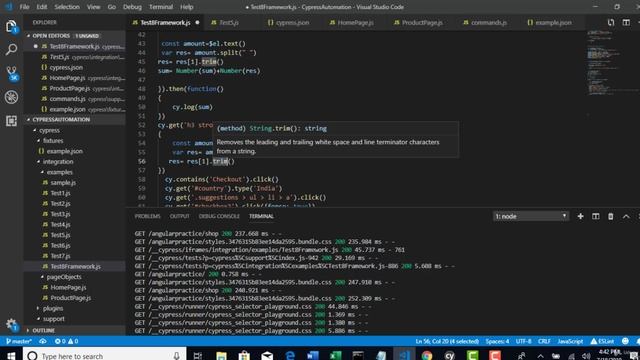Click the master branch indicator in status bar

(19, 341)
